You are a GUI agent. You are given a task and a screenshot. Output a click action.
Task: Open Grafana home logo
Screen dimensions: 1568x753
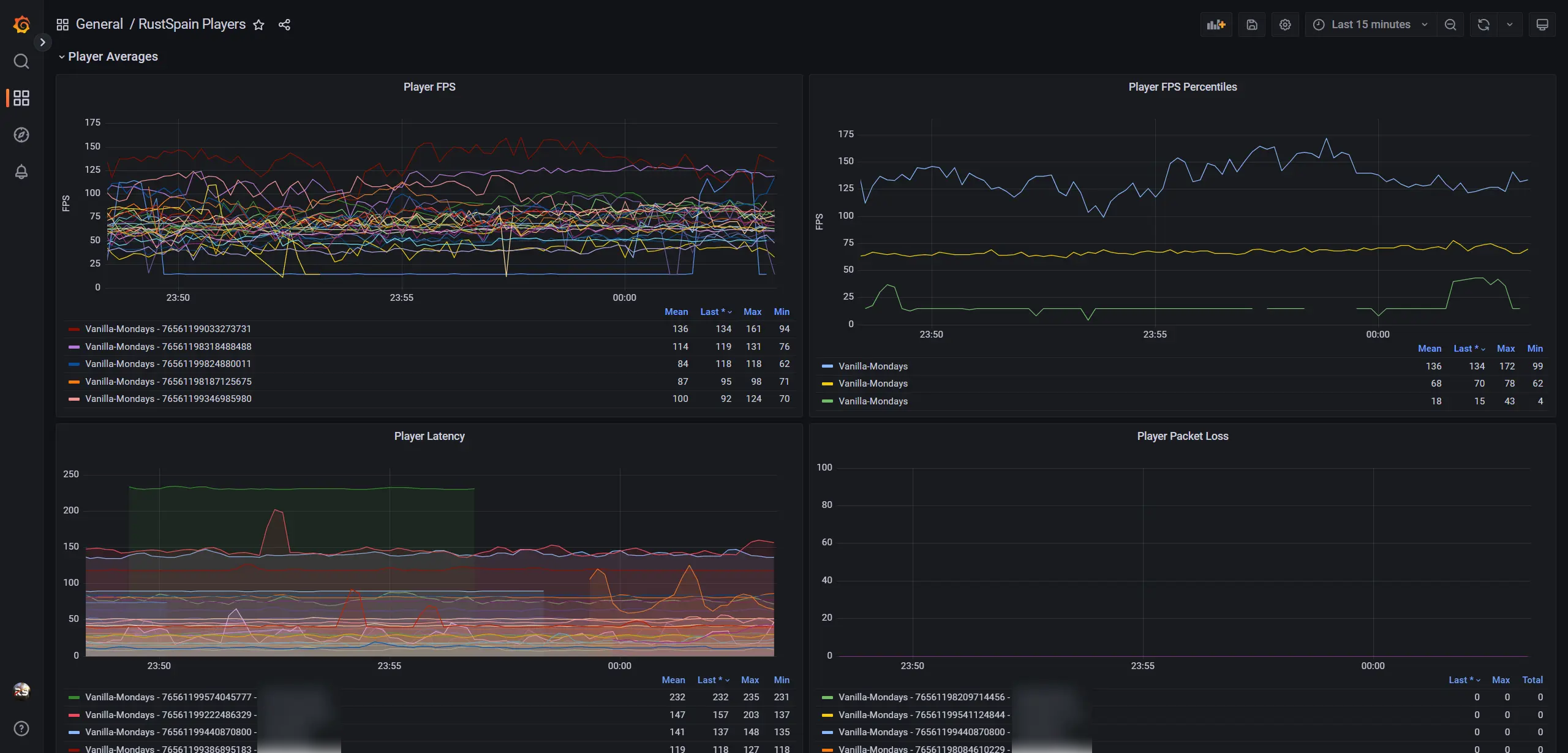[21, 25]
